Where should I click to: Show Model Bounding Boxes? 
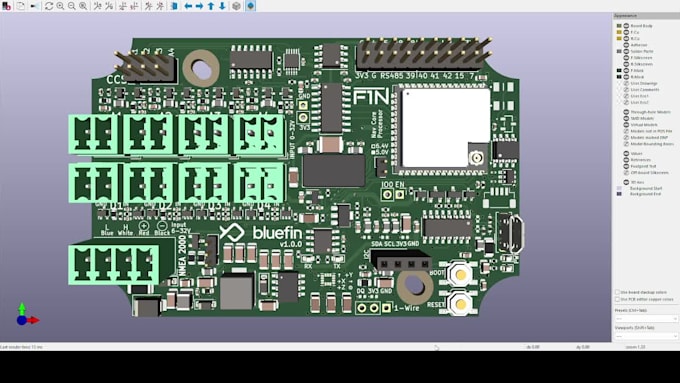click(626, 144)
